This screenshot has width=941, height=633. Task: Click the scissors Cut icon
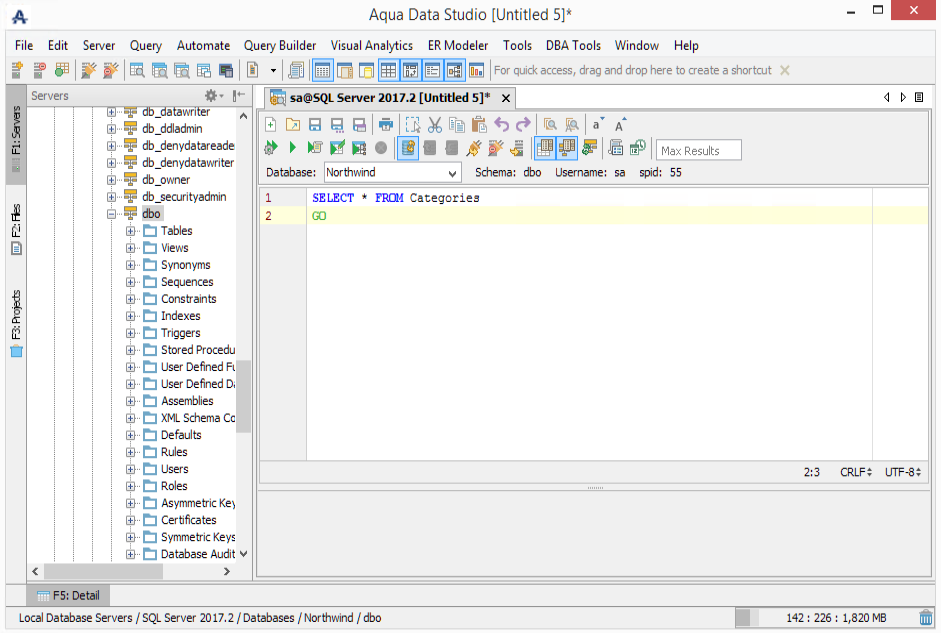pos(435,125)
